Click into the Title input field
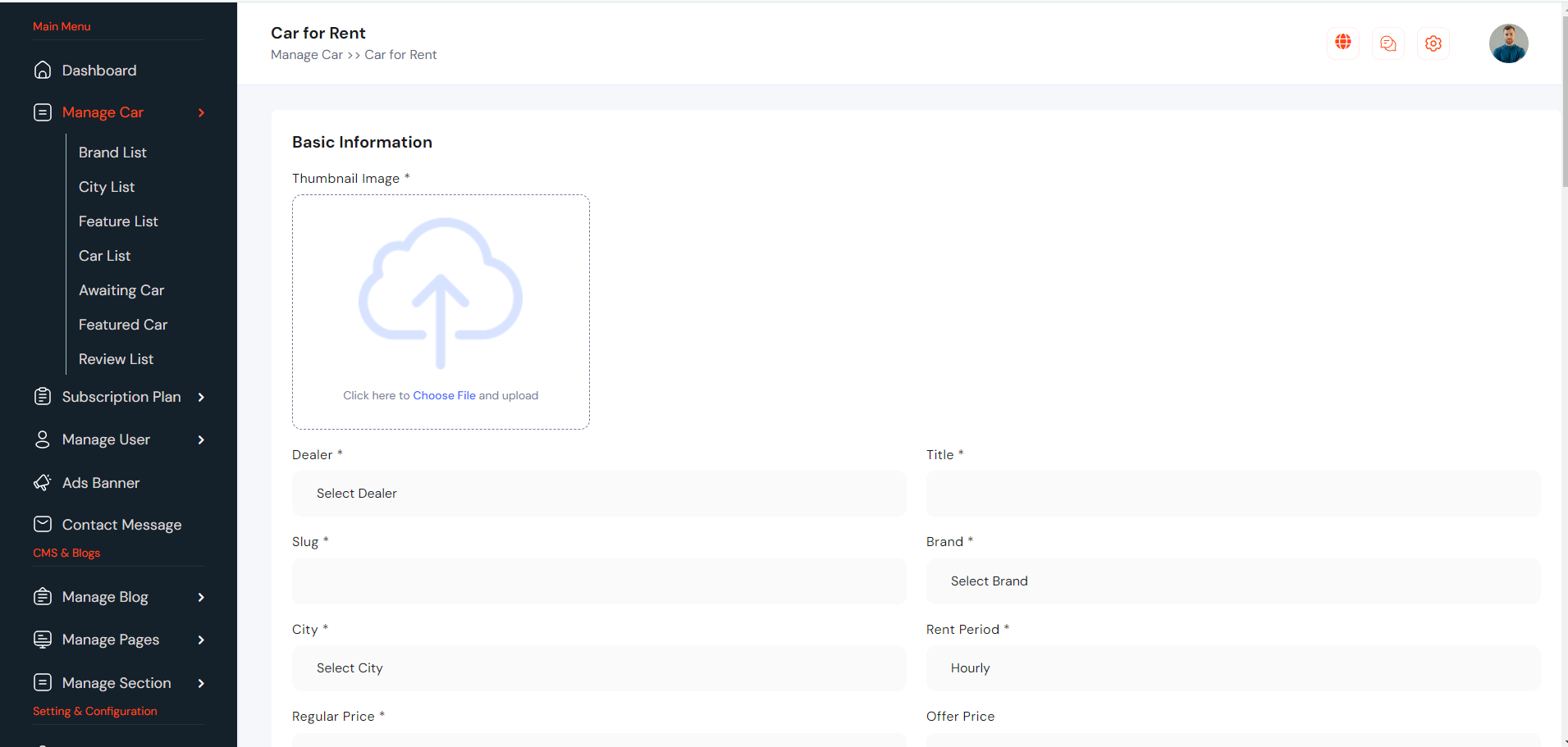1568x747 pixels. pyautogui.click(x=1232, y=494)
